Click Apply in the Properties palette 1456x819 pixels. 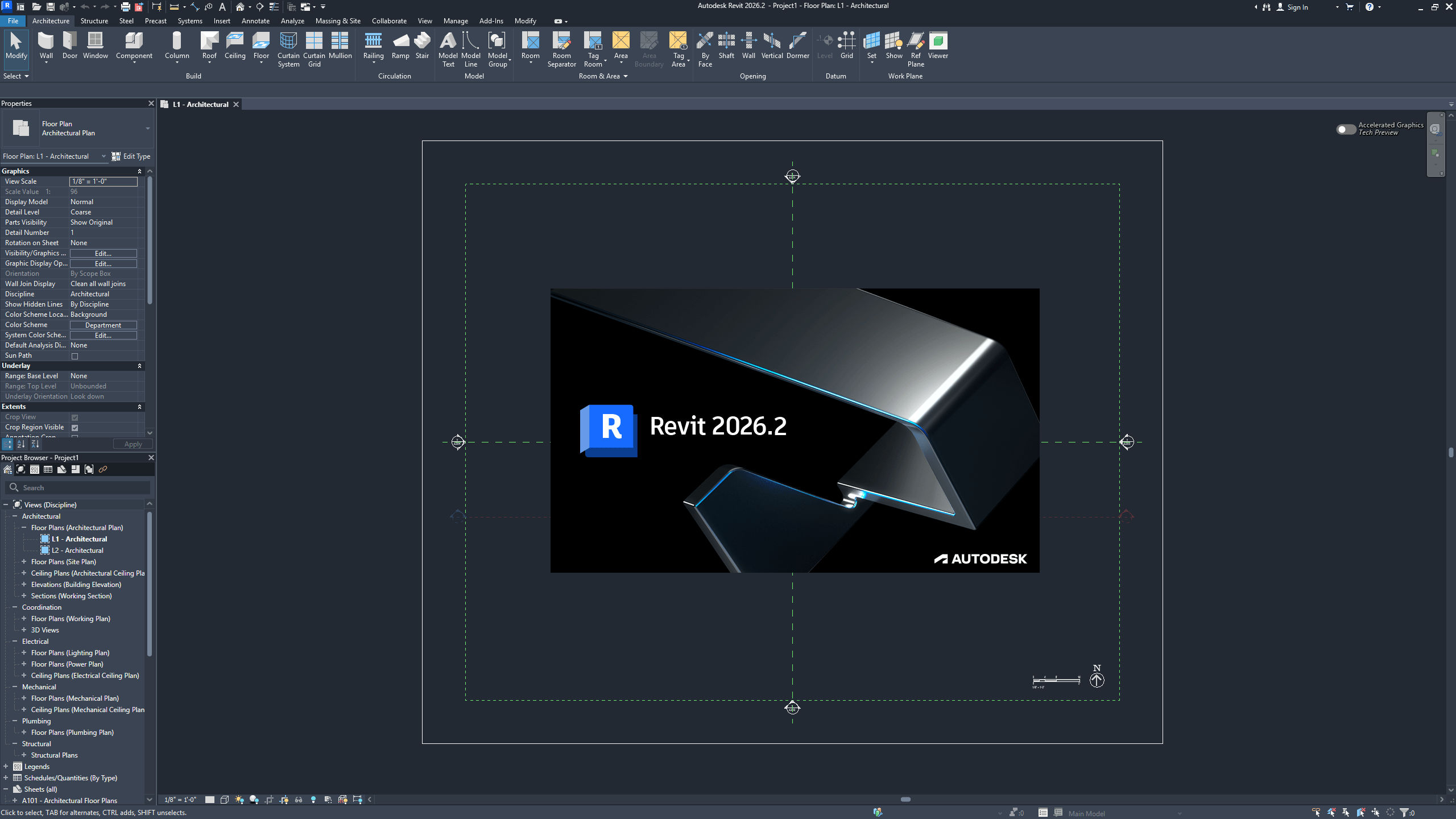(x=133, y=444)
